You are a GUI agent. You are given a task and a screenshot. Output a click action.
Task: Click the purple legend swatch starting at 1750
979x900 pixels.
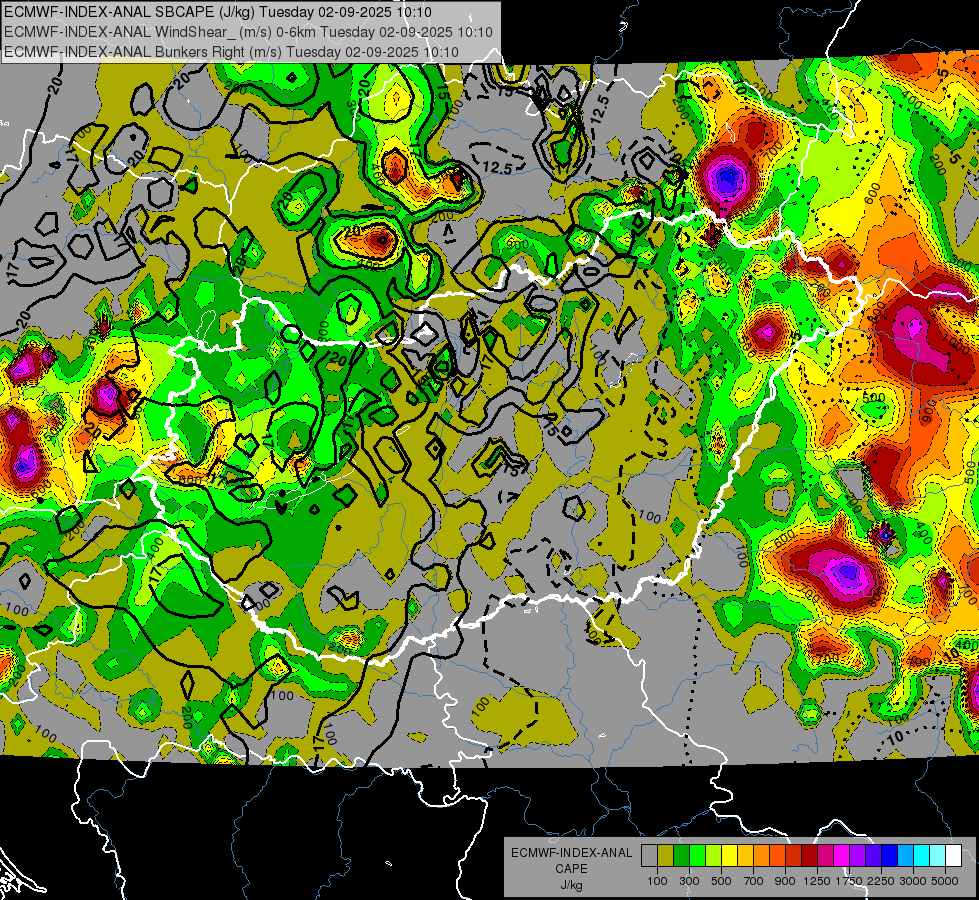click(857, 856)
